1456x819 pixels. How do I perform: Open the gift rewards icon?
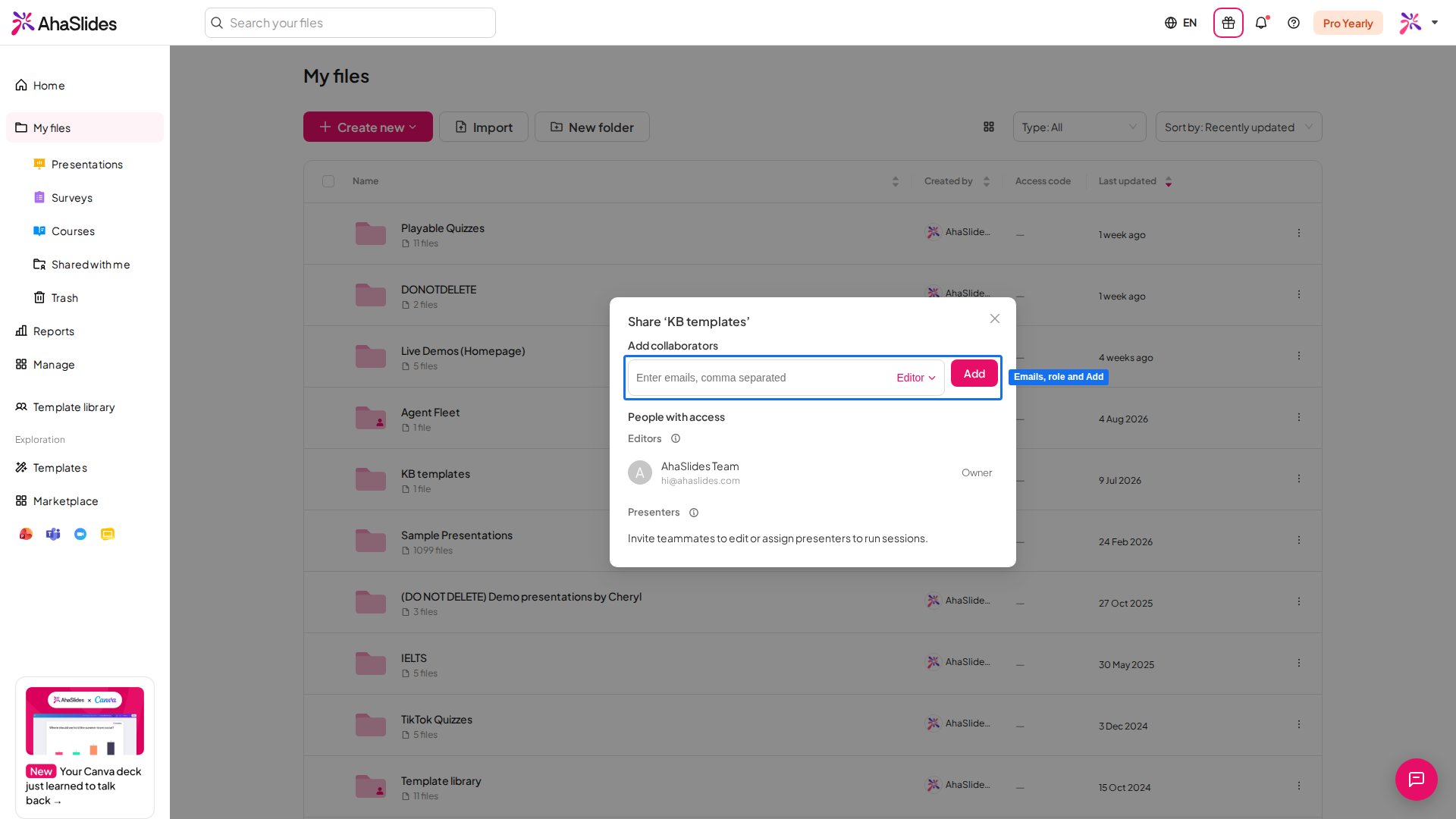coord(1228,23)
